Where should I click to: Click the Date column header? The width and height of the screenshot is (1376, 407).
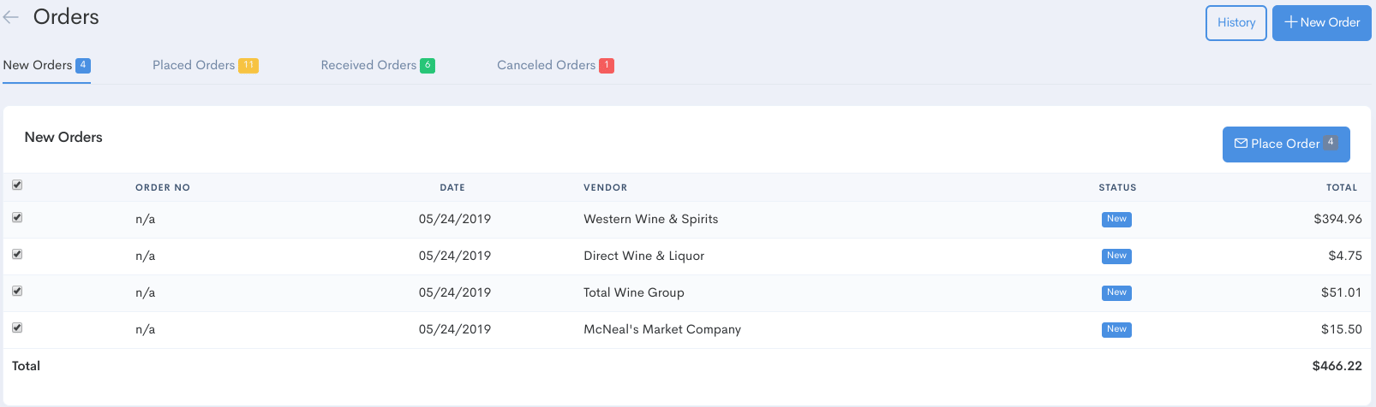452,188
